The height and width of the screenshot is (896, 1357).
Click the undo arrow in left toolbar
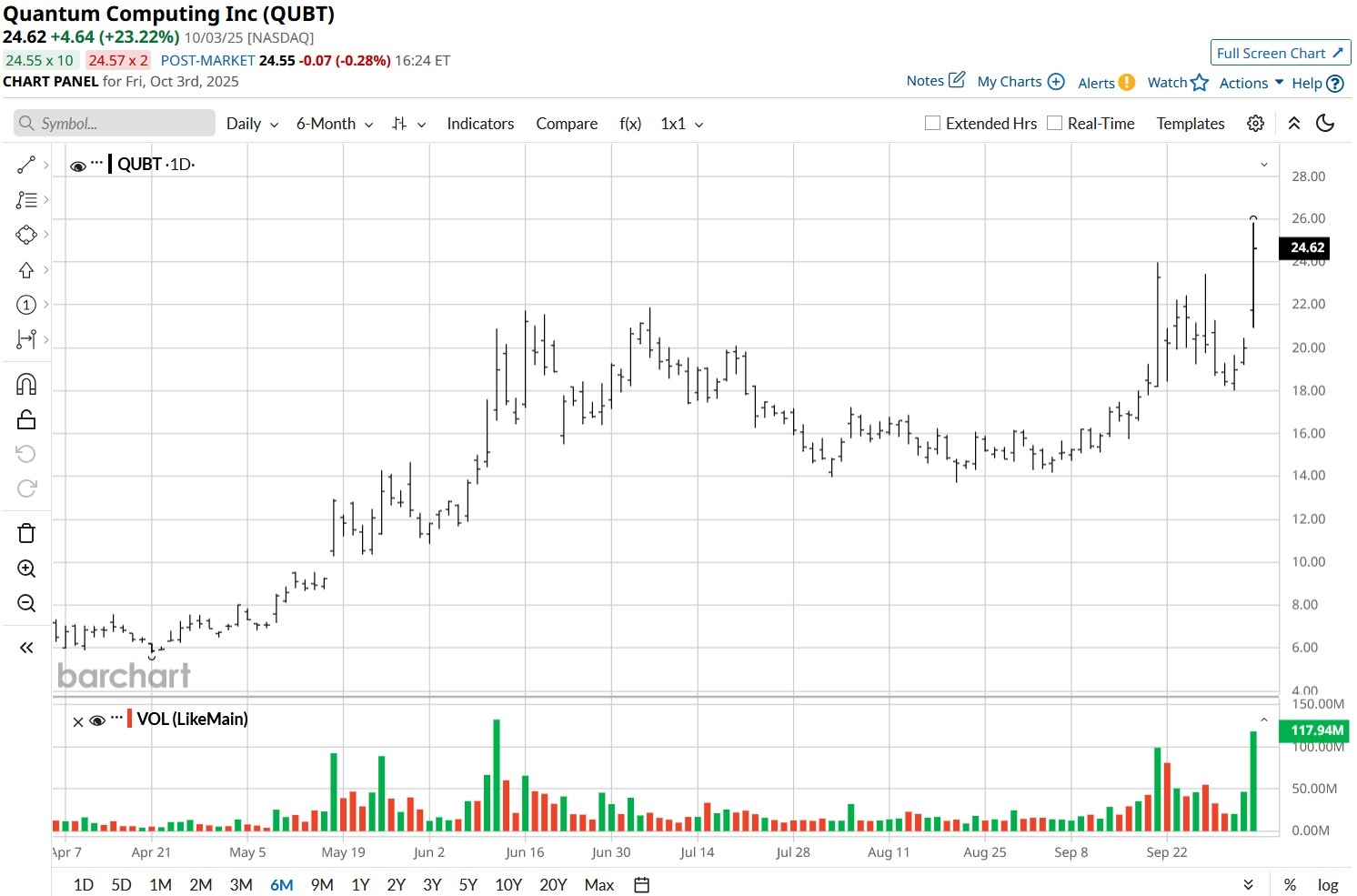click(x=26, y=454)
